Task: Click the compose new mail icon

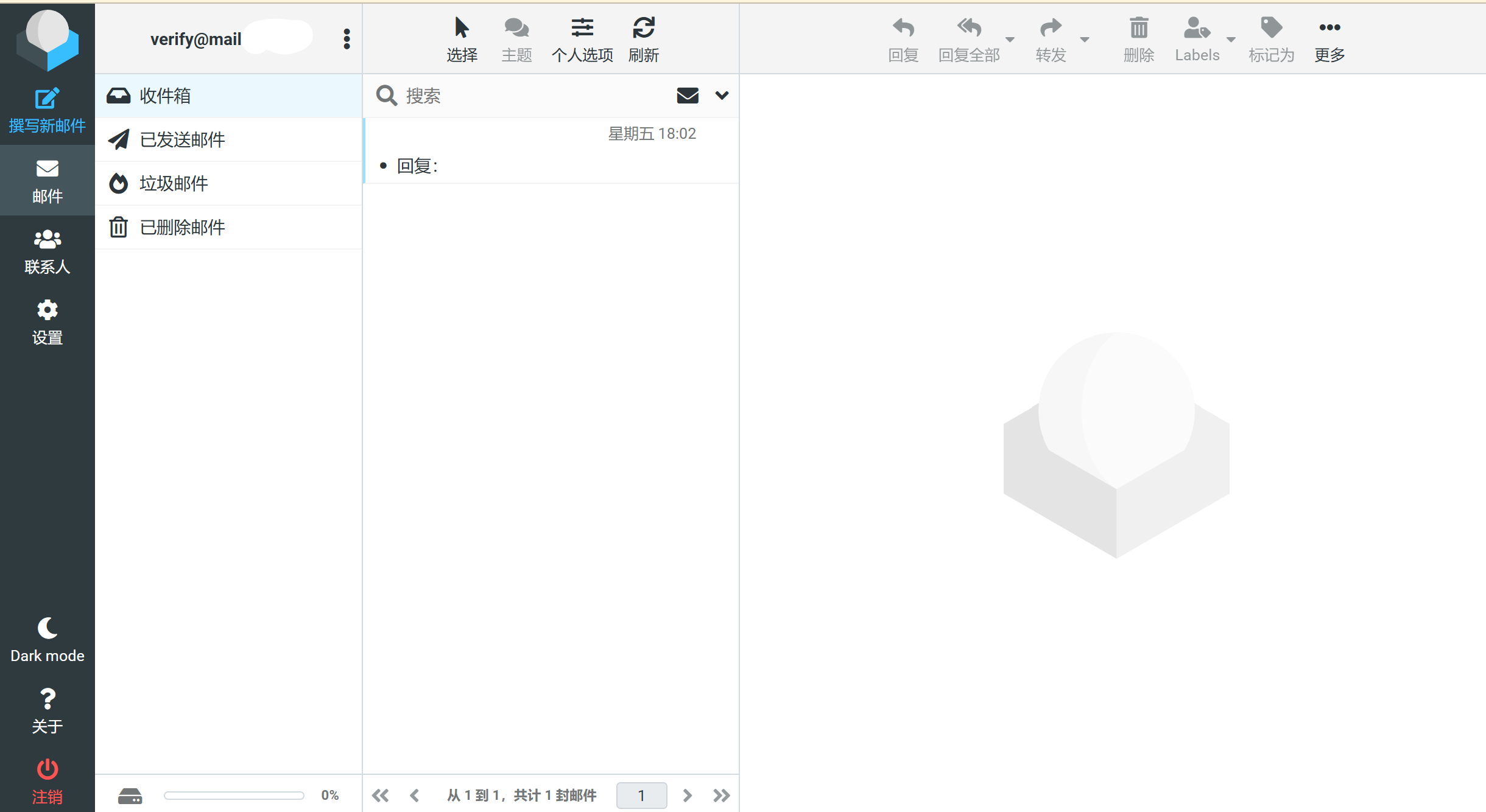Action: (x=47, y=99)
